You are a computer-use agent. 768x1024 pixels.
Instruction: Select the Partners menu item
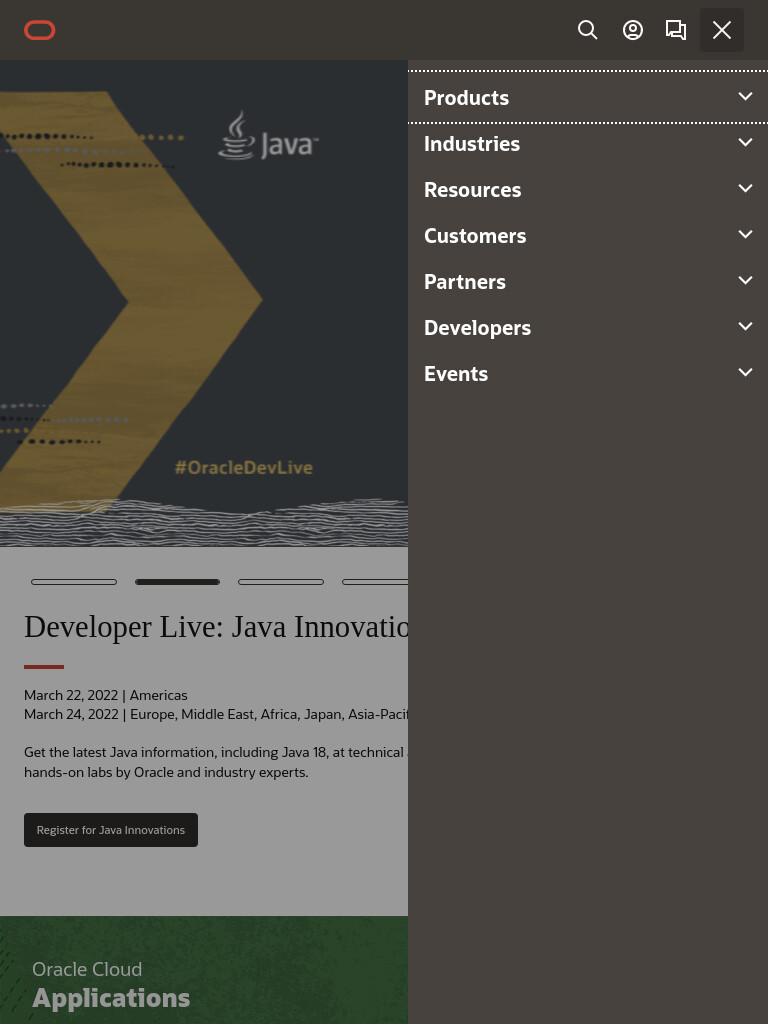[588, 281]
